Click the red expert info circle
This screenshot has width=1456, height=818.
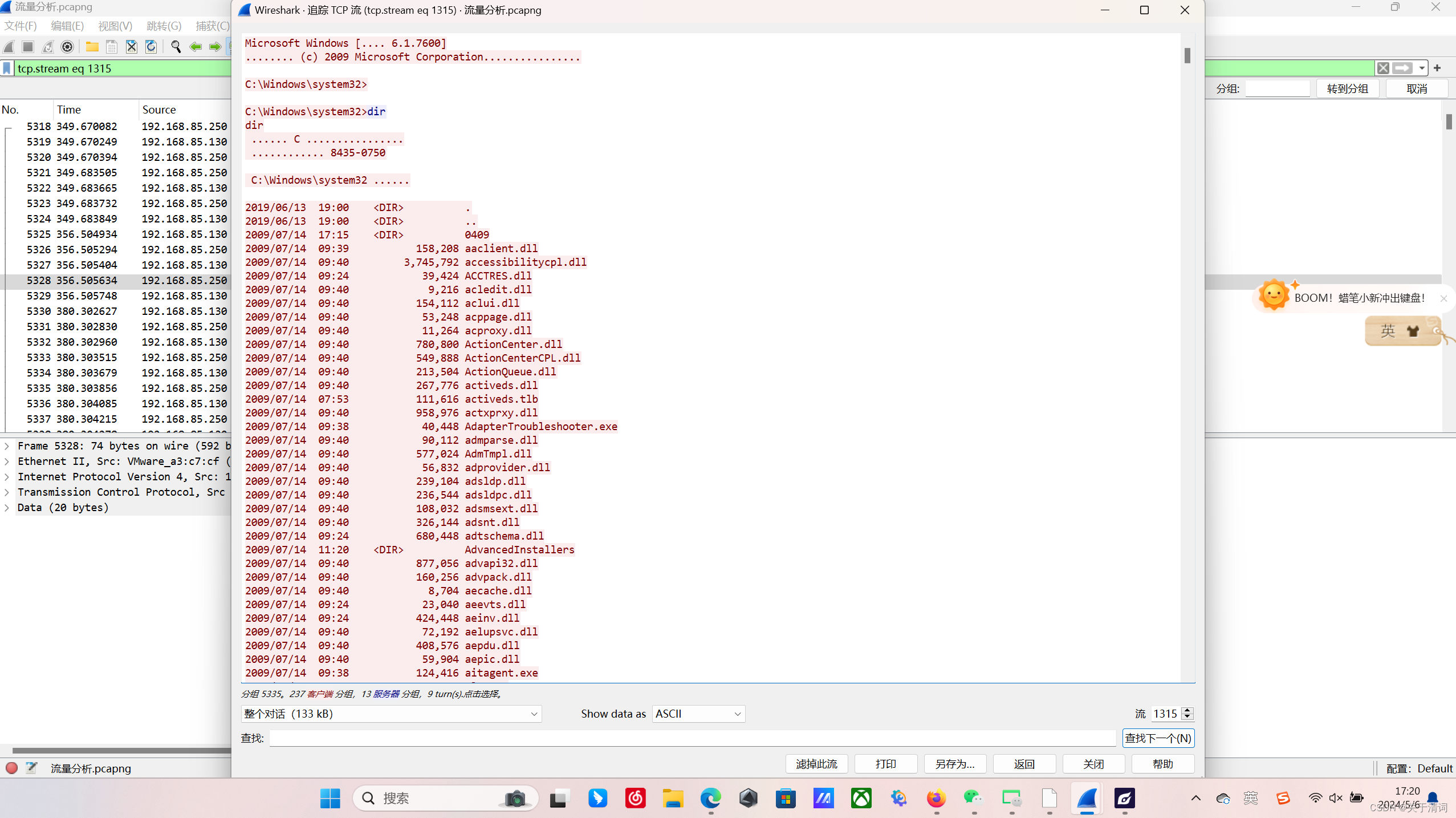click(x=11, y=768)
